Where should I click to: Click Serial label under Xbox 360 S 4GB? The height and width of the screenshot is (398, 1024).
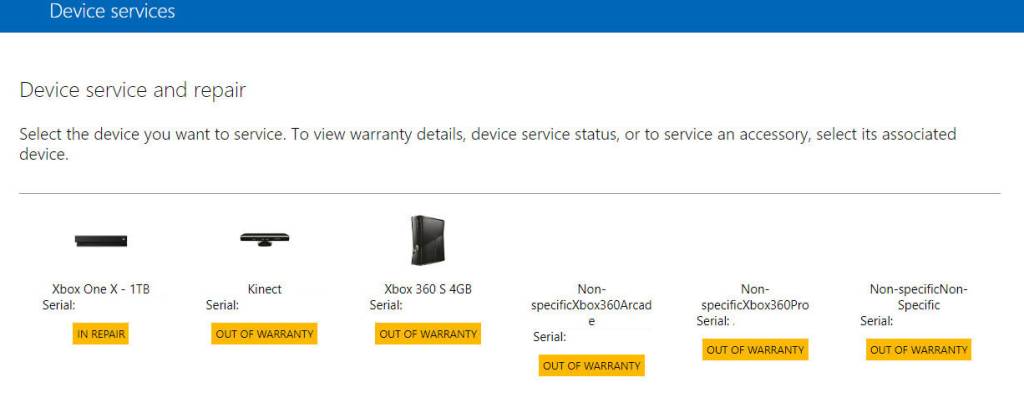point(387,305)
